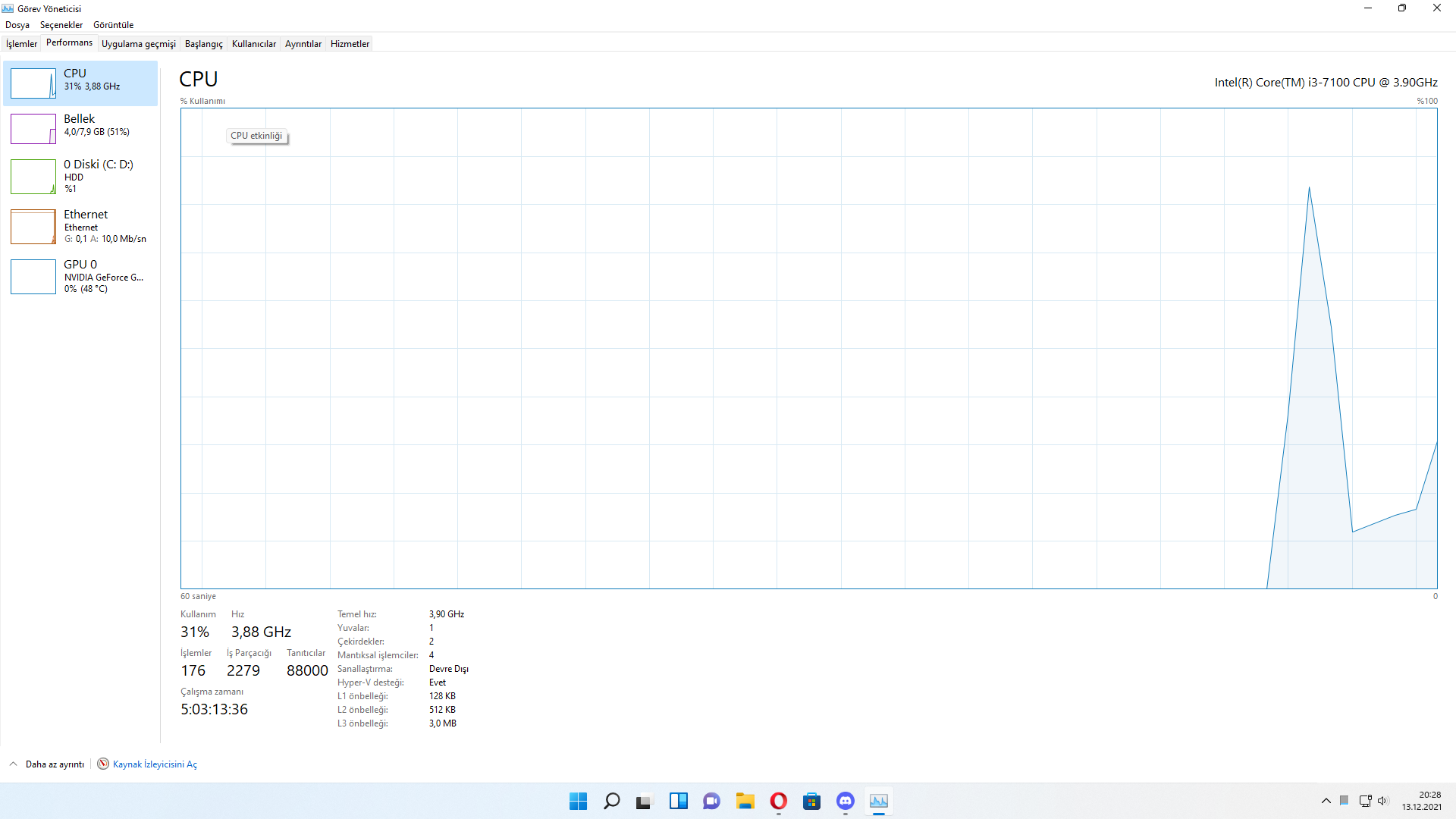Open the Dosya menu

point(17,25)
